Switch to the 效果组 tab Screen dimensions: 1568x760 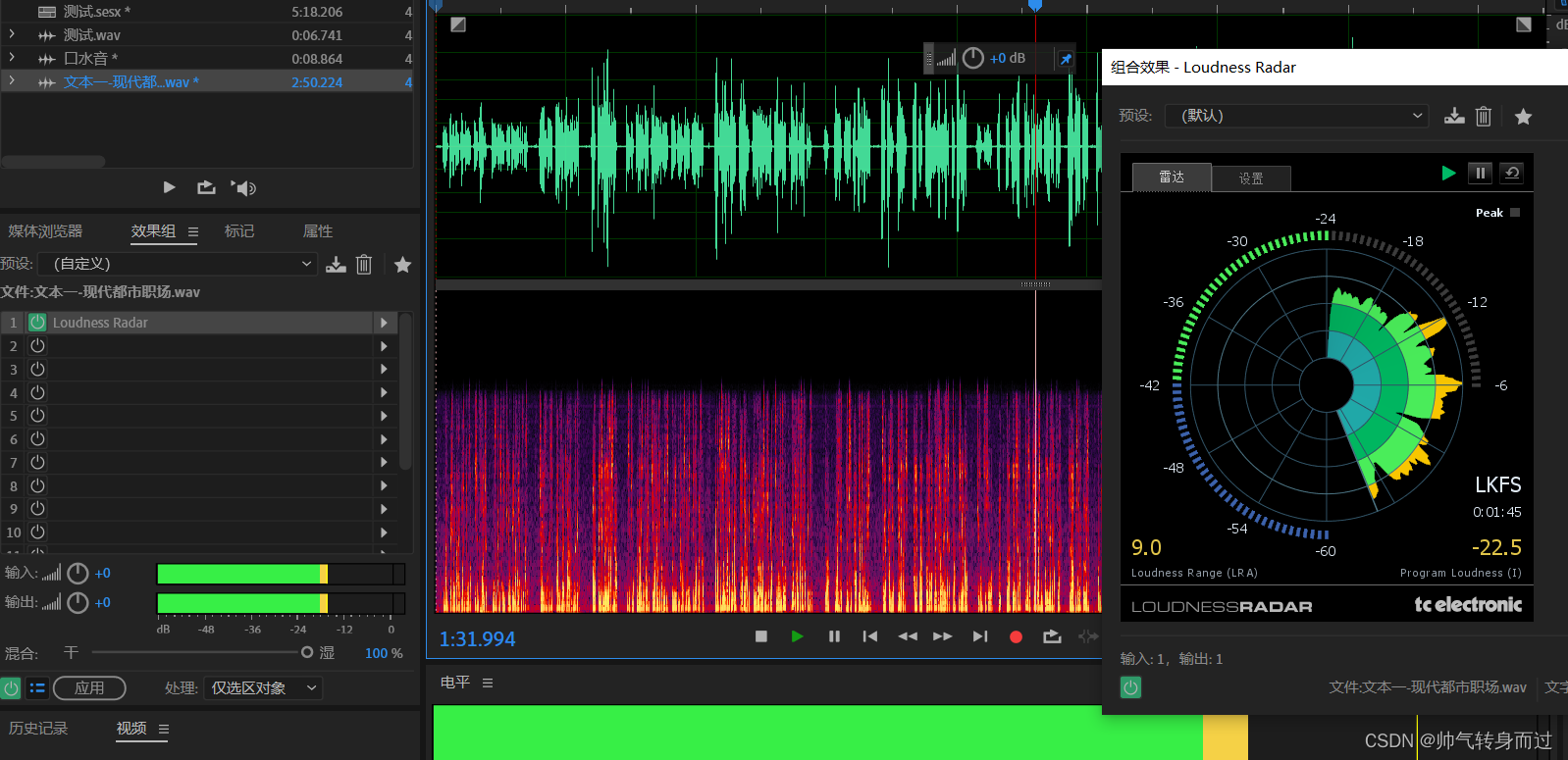153,231
